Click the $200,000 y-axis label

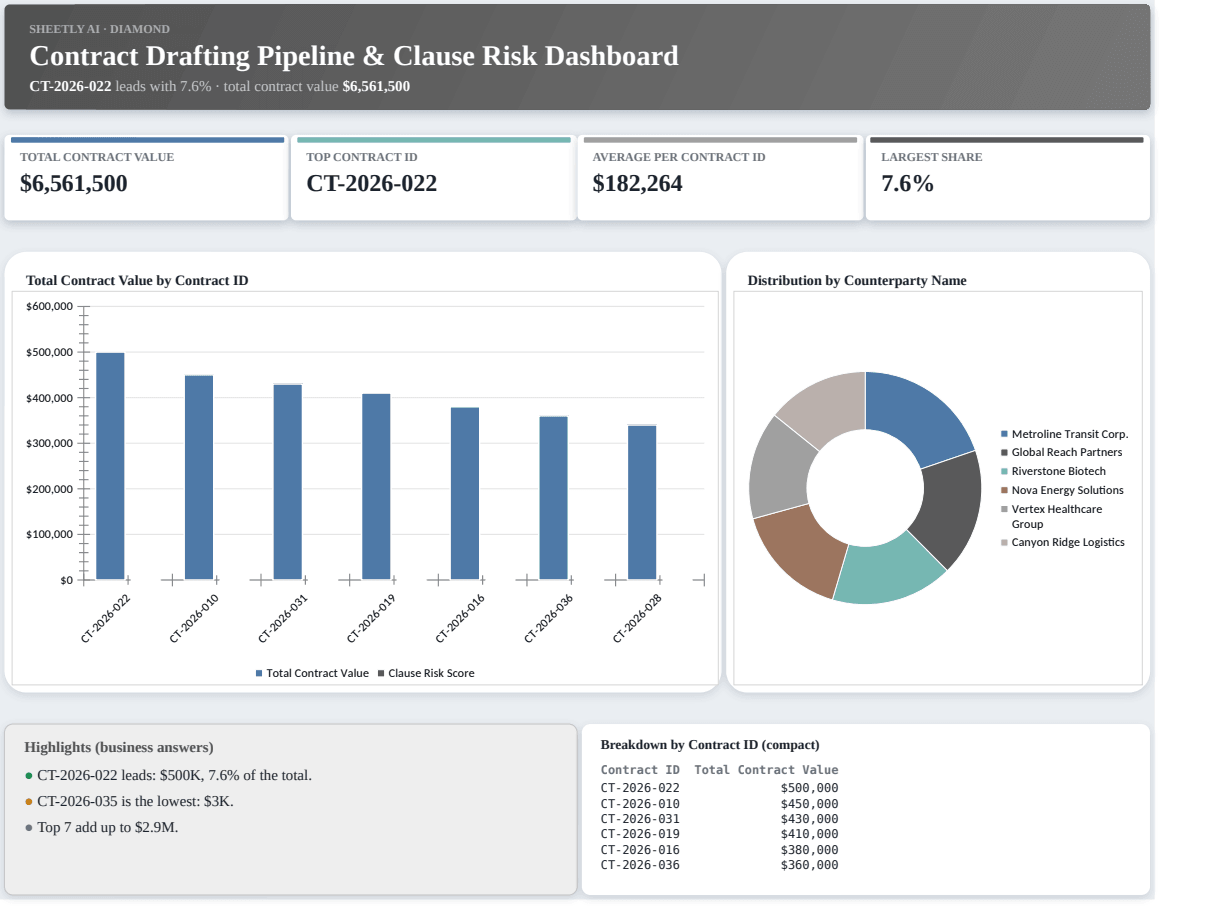click(49, 489)
